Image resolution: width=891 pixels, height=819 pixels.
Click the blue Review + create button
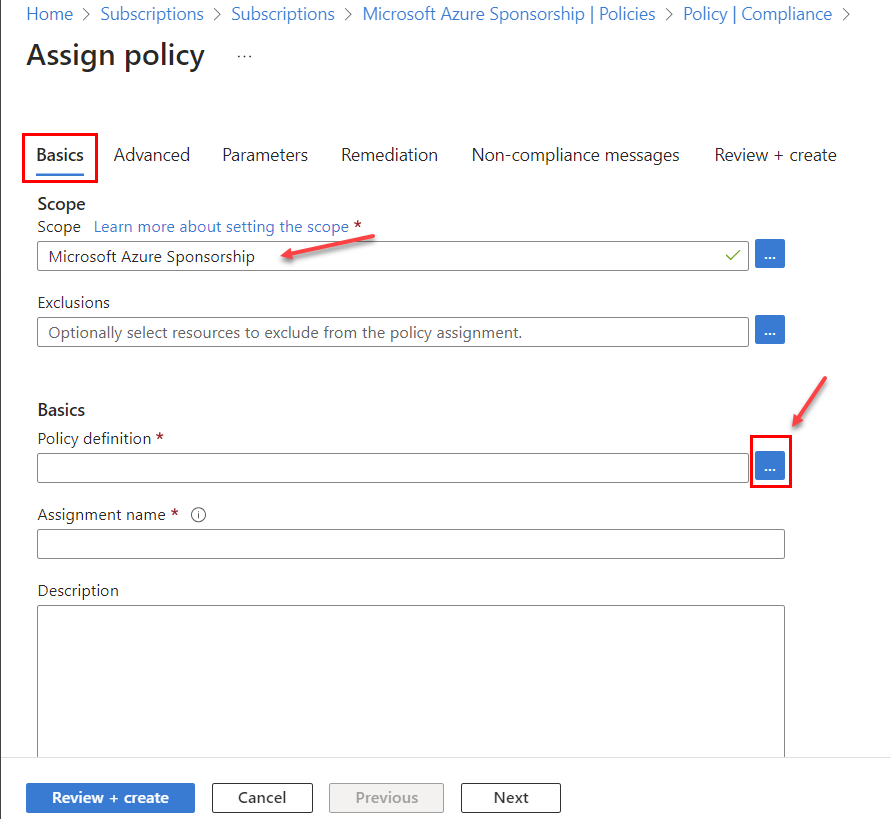point(110,797)
